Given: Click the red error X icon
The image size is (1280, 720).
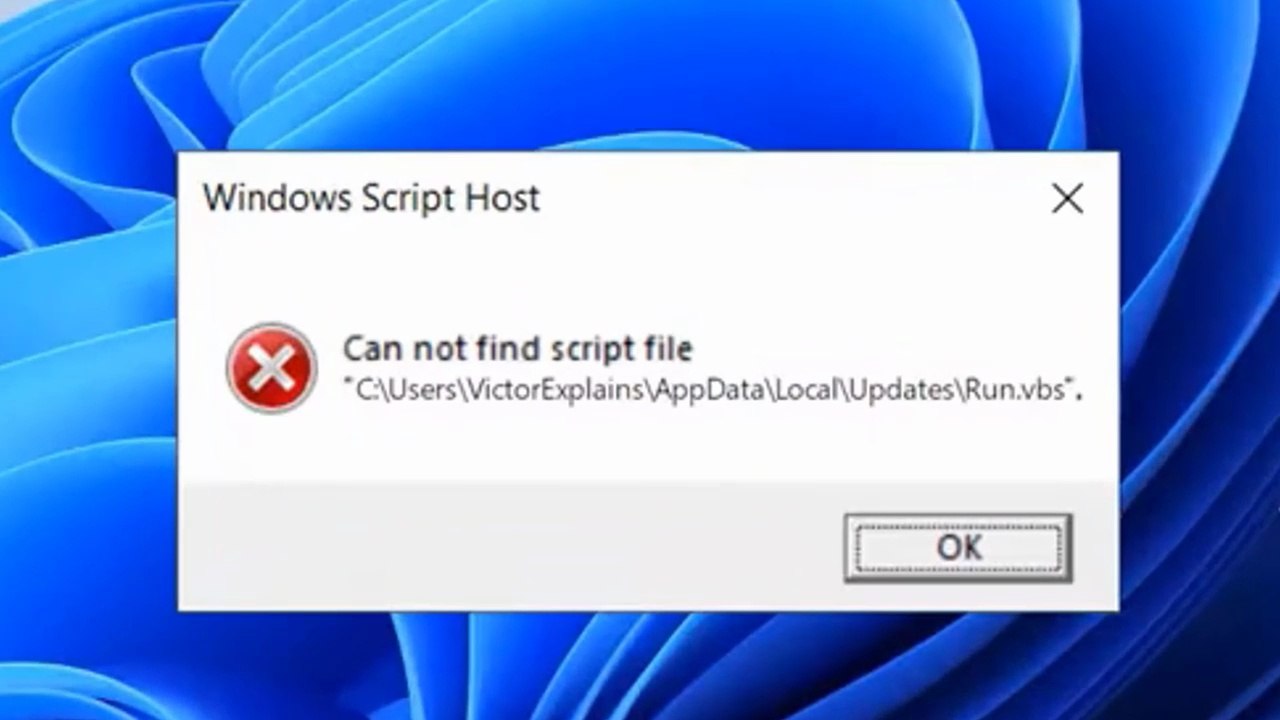Looking at the screenshot, I should tap(271, 367).
